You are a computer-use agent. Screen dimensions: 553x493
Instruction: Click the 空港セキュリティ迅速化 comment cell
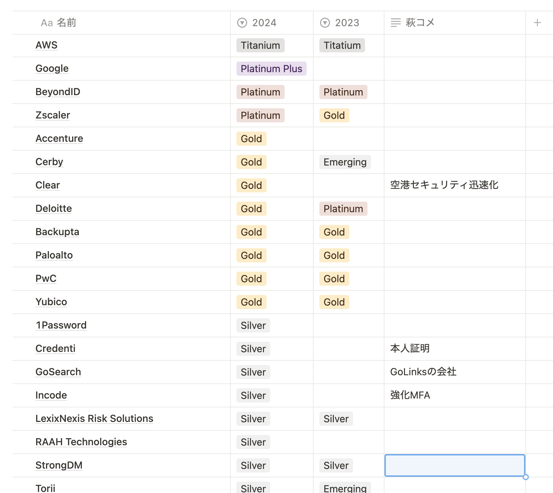455,185
